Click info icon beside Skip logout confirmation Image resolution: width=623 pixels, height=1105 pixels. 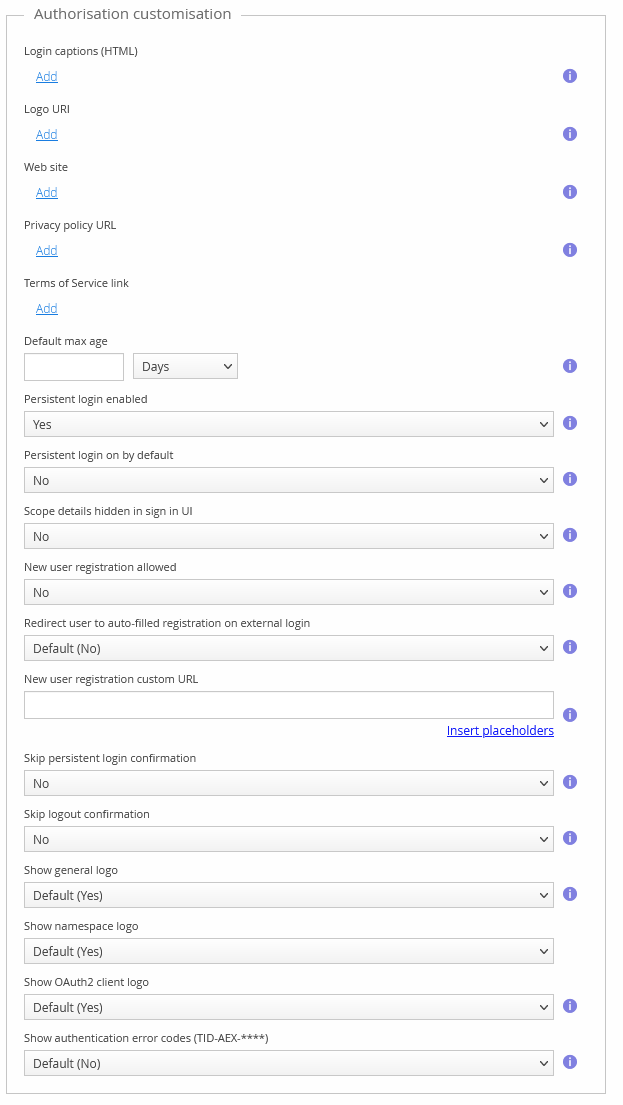[570, 838]
